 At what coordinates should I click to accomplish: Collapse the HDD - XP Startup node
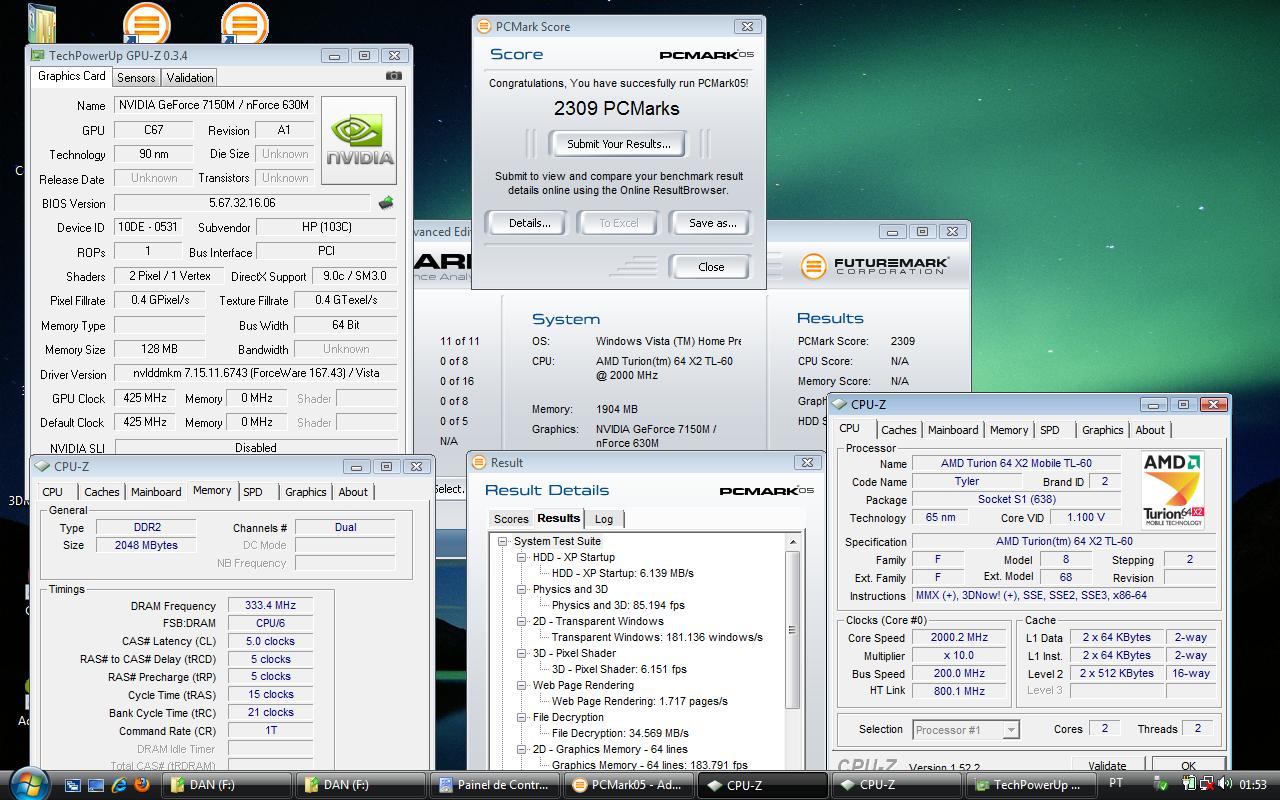[x=522, y=557]
